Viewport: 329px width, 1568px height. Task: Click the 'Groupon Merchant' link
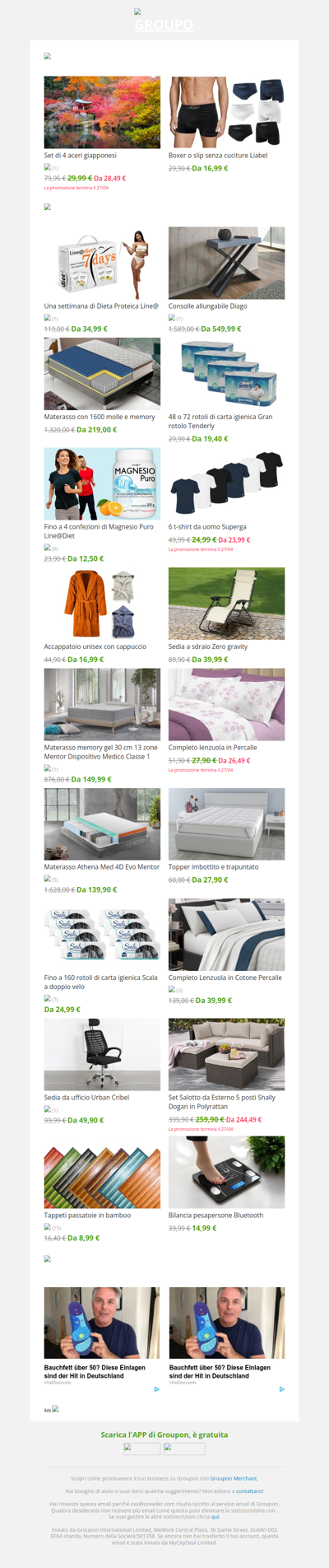point(234,1478)
